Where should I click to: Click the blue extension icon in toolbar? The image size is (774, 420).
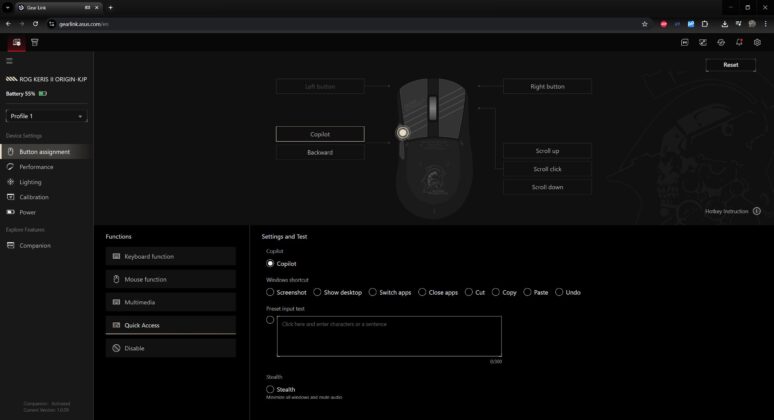tap(691, 24)
